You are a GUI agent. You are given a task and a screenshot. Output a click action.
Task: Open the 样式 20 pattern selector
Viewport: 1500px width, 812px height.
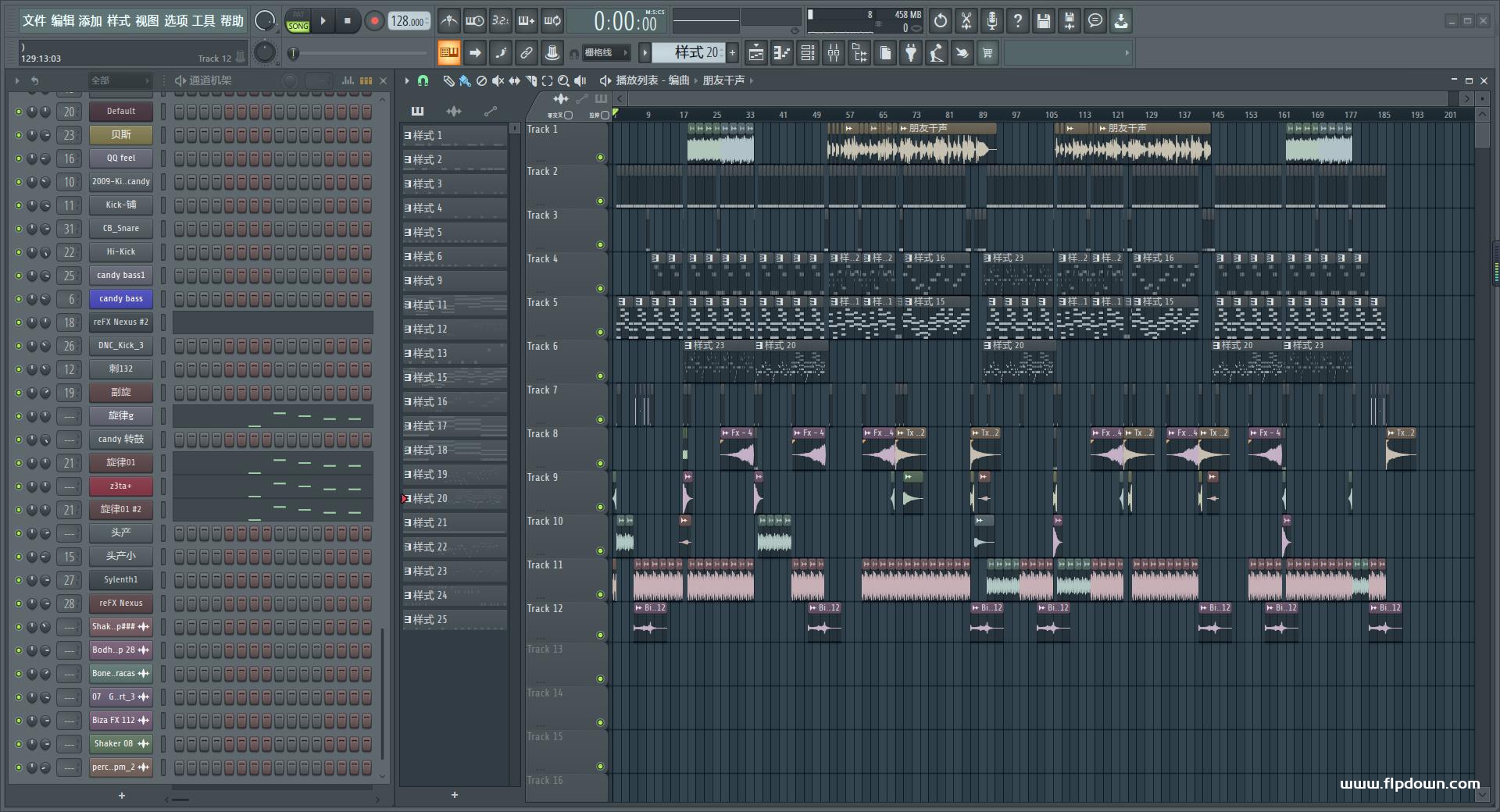688,53
